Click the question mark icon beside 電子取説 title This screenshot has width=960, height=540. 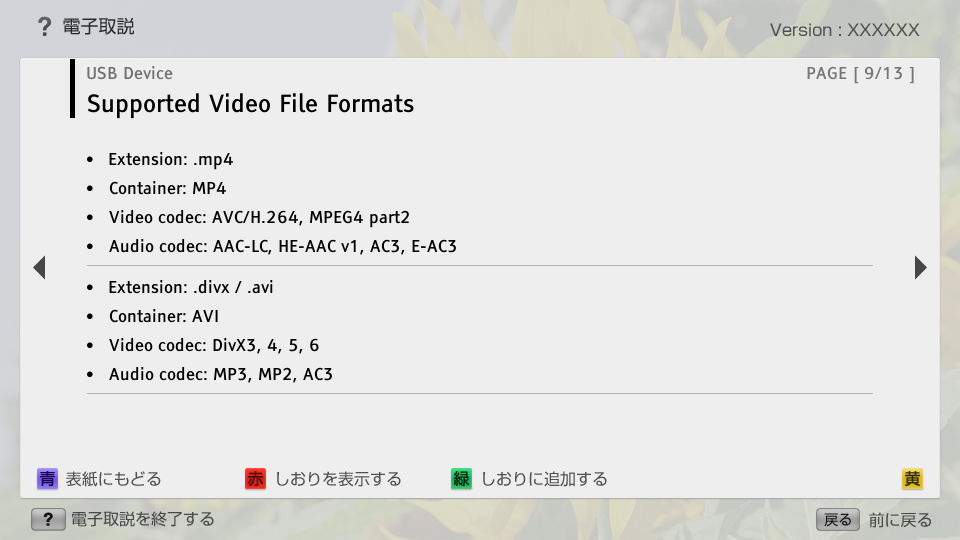pos(44,27)
